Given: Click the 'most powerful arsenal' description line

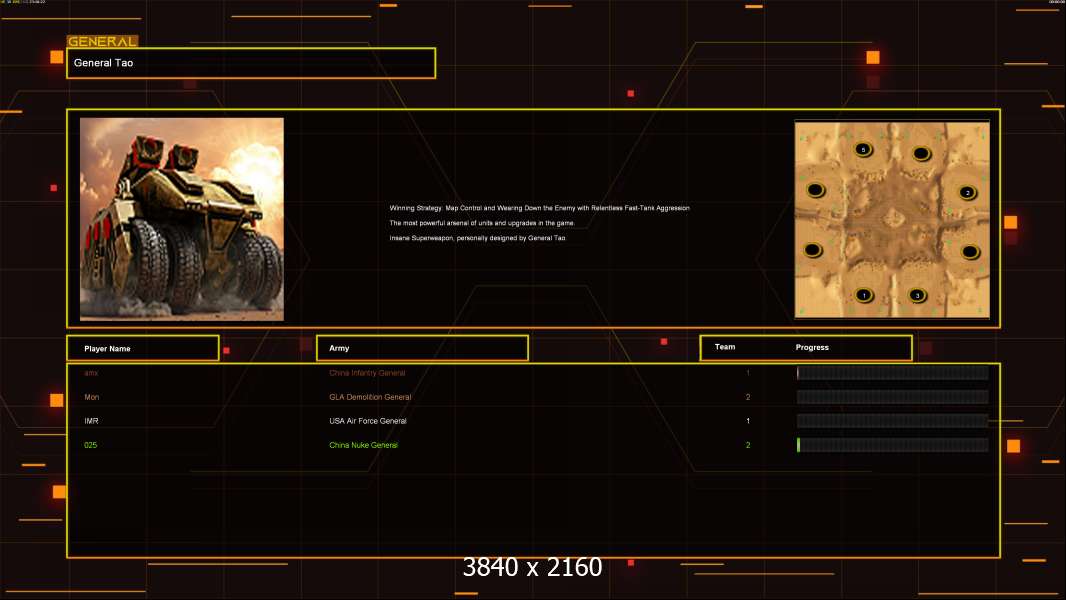Looking at the screenshot, I should (482, 223).
